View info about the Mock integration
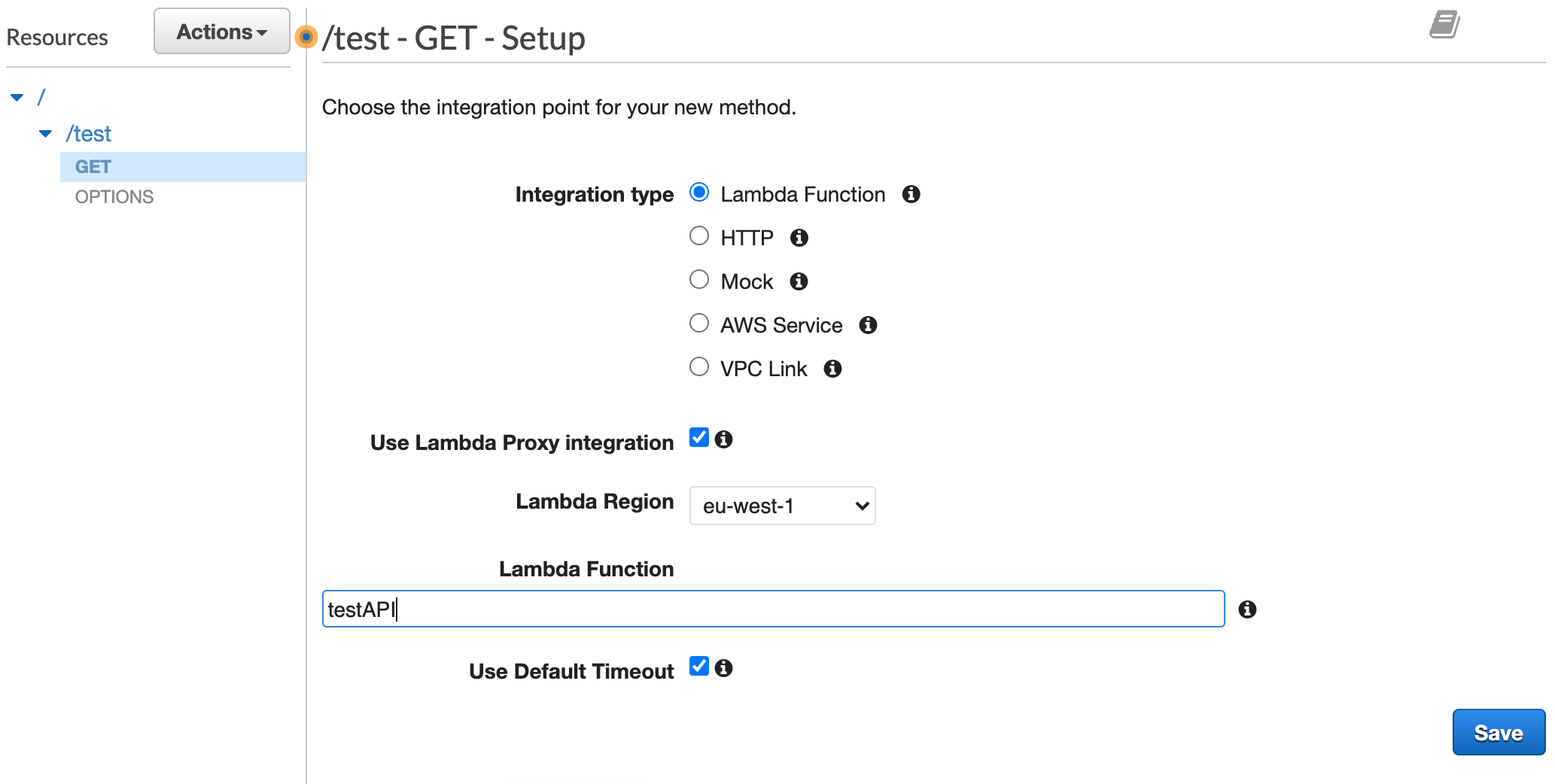The height and width of the screenshot is (784, 1555). coord(798,281)
